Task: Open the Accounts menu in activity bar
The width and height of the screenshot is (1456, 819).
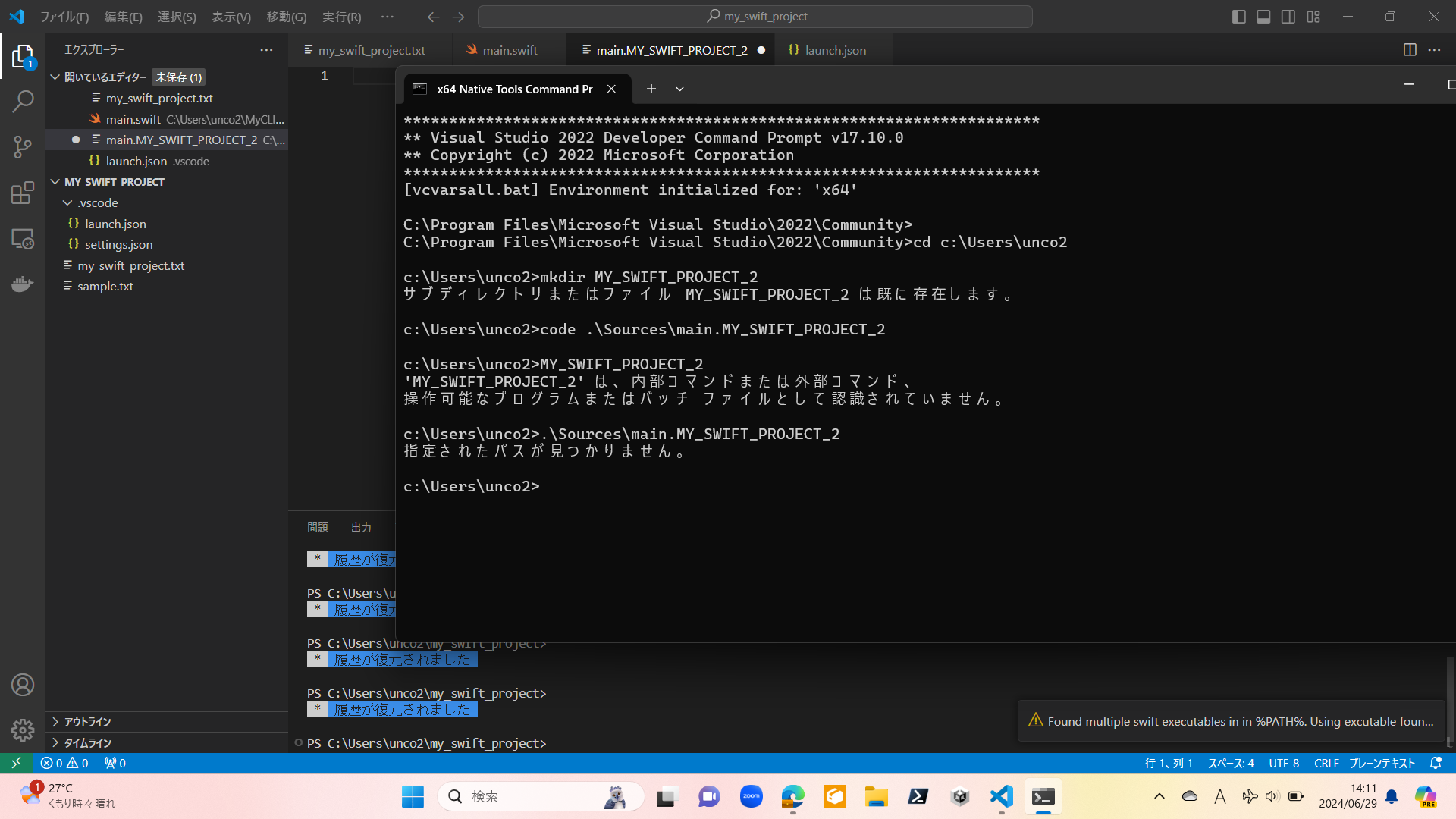Action: tap(23, 685)
